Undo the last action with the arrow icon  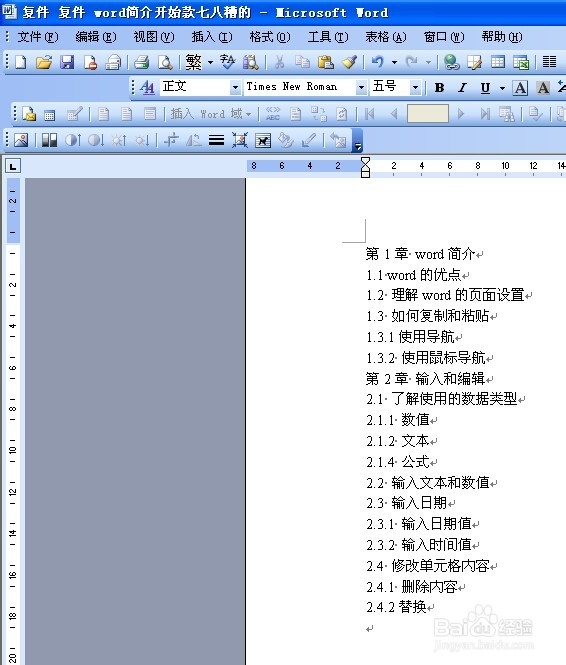[377, 62]
